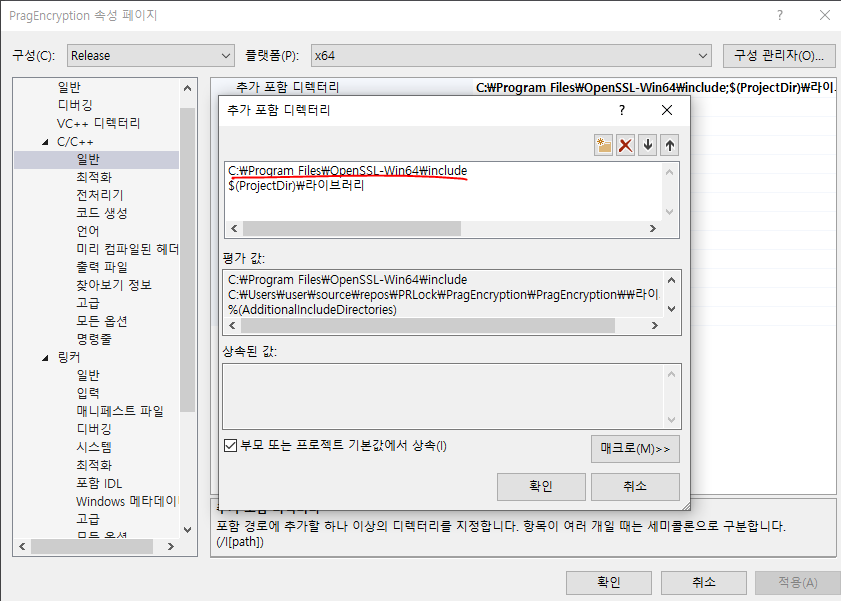Viewport: 841px width, 601px height.
Task: Add a new line with the folder icon
Action: pyautogui.click(x=603, y=145)
